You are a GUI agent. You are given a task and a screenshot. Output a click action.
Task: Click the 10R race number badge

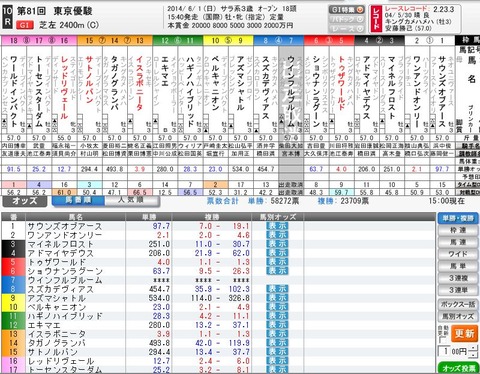7,17
